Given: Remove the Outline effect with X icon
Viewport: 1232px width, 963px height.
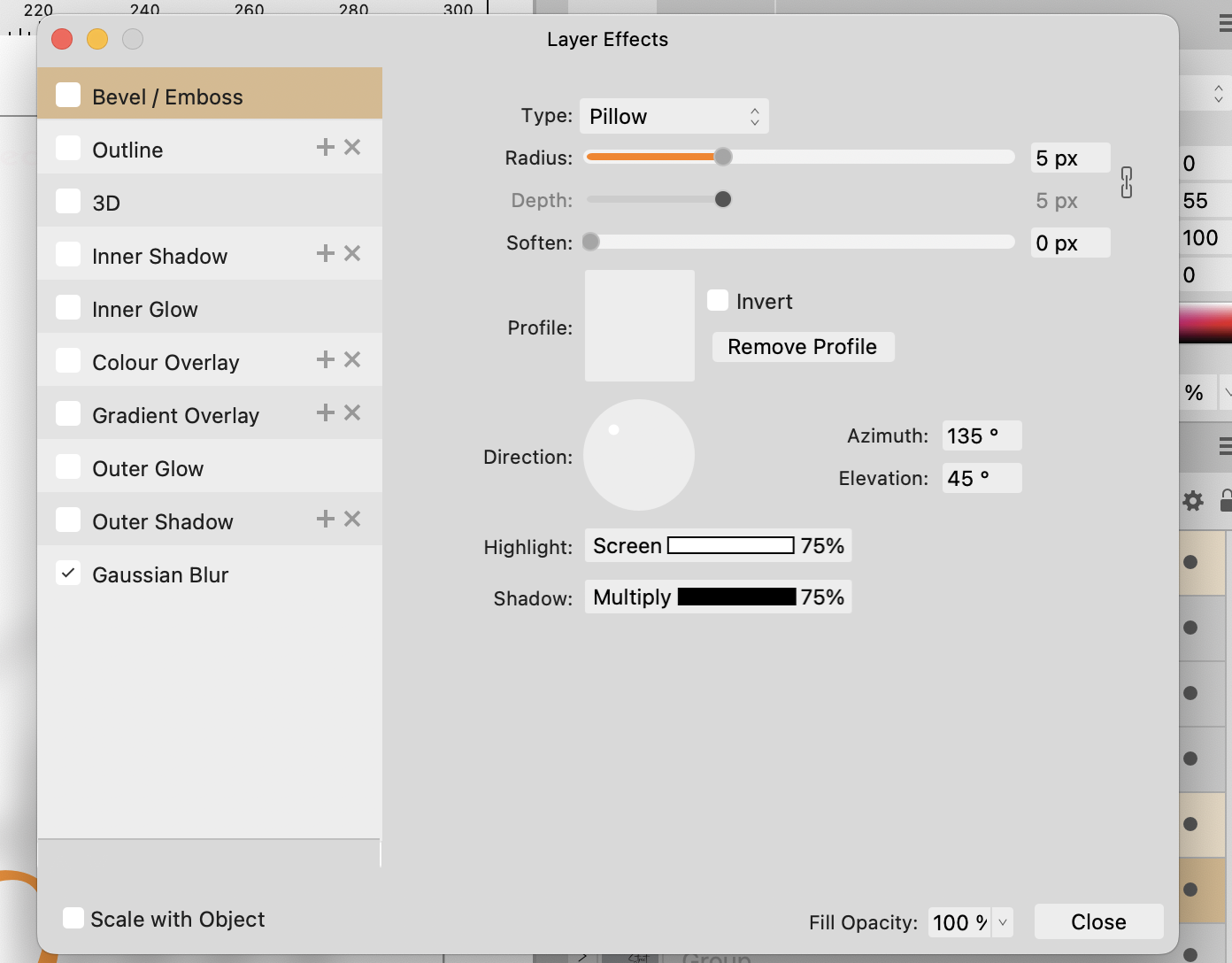Looking at the screenshot, I should [352, 148].
